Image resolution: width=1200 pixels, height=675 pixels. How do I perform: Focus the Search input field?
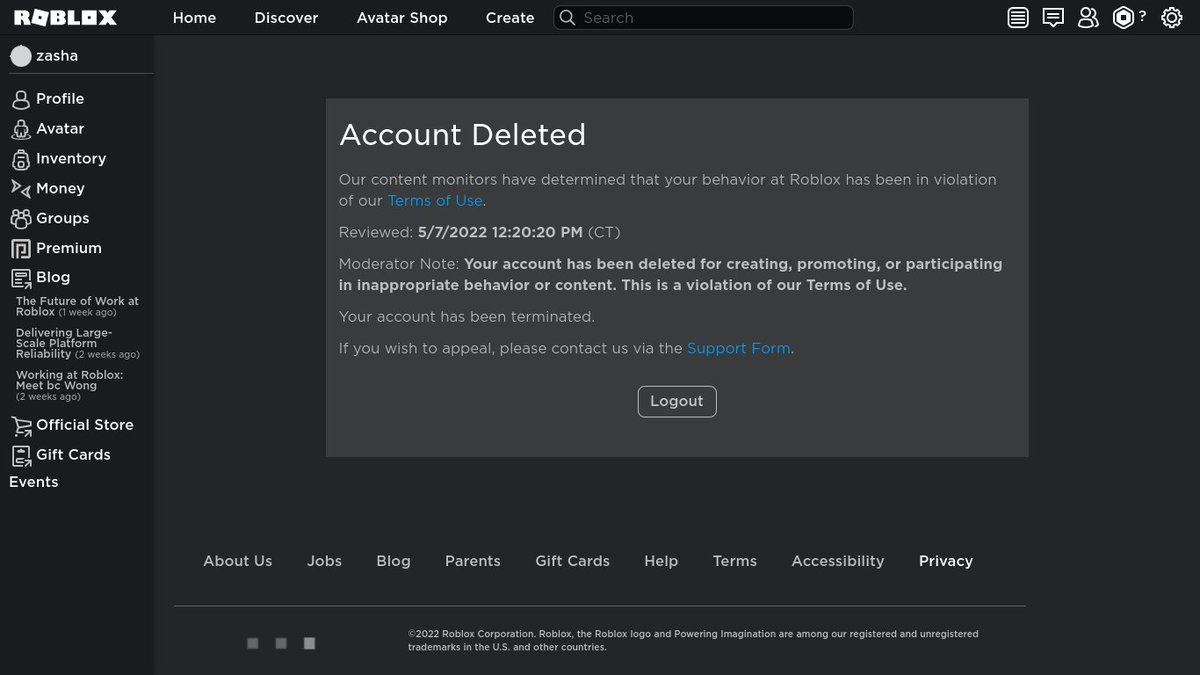point(703,18)
